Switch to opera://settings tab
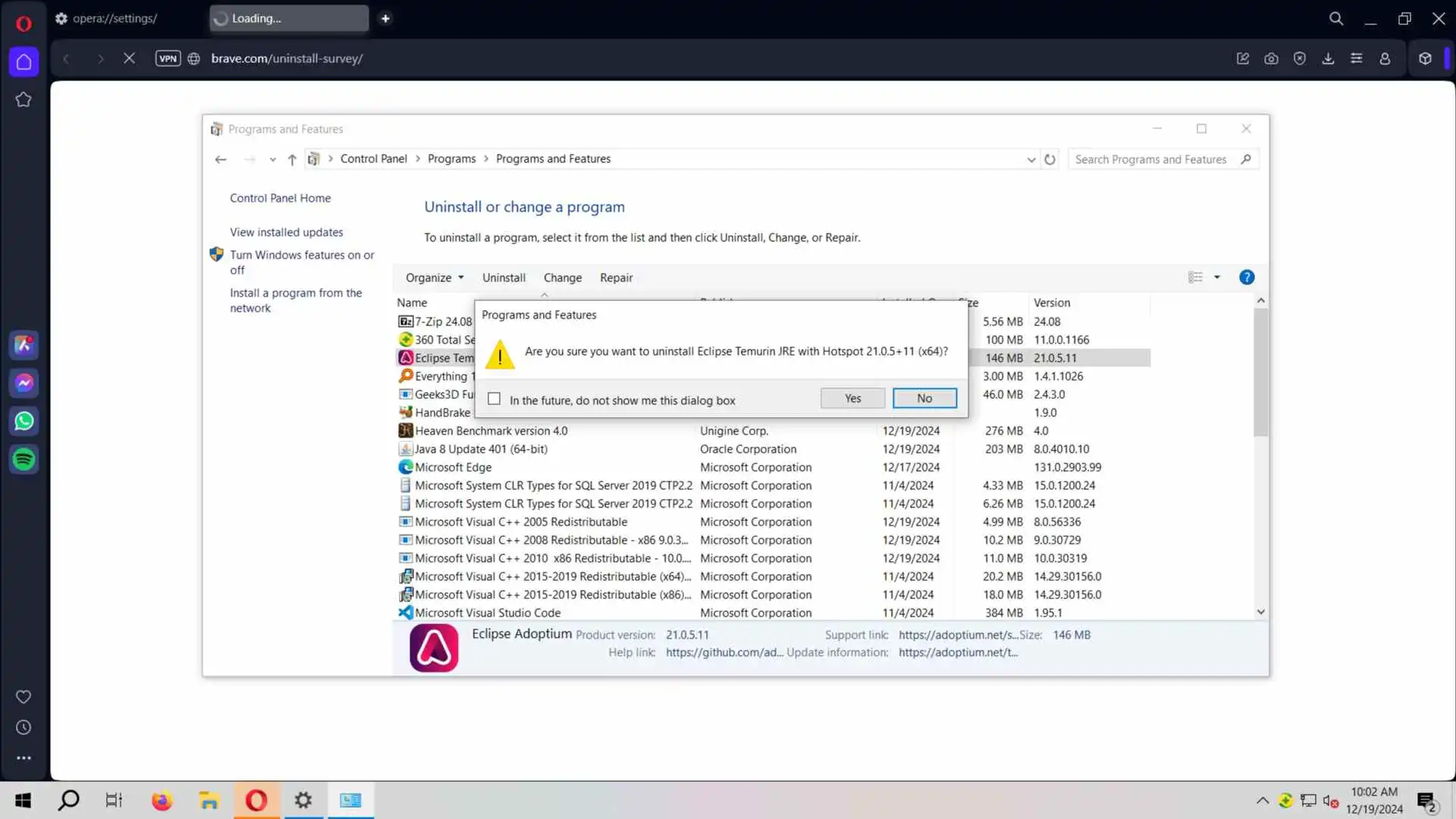1456x819 pixels. pos(115,18)
